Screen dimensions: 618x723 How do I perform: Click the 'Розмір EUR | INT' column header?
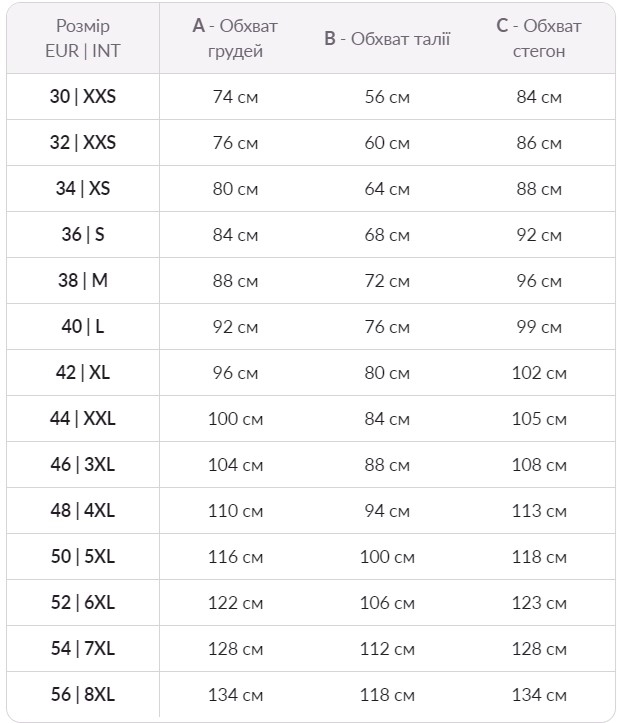point(83,38)
